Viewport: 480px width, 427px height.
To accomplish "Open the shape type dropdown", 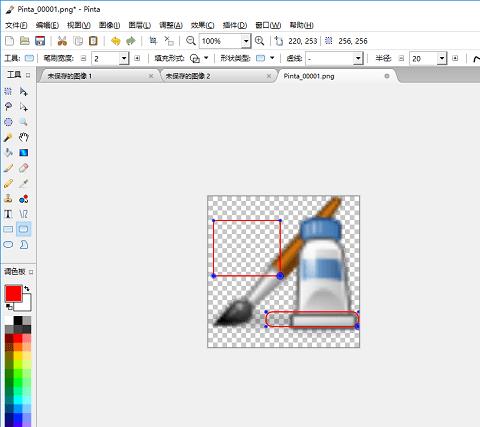I will (272, 58).
